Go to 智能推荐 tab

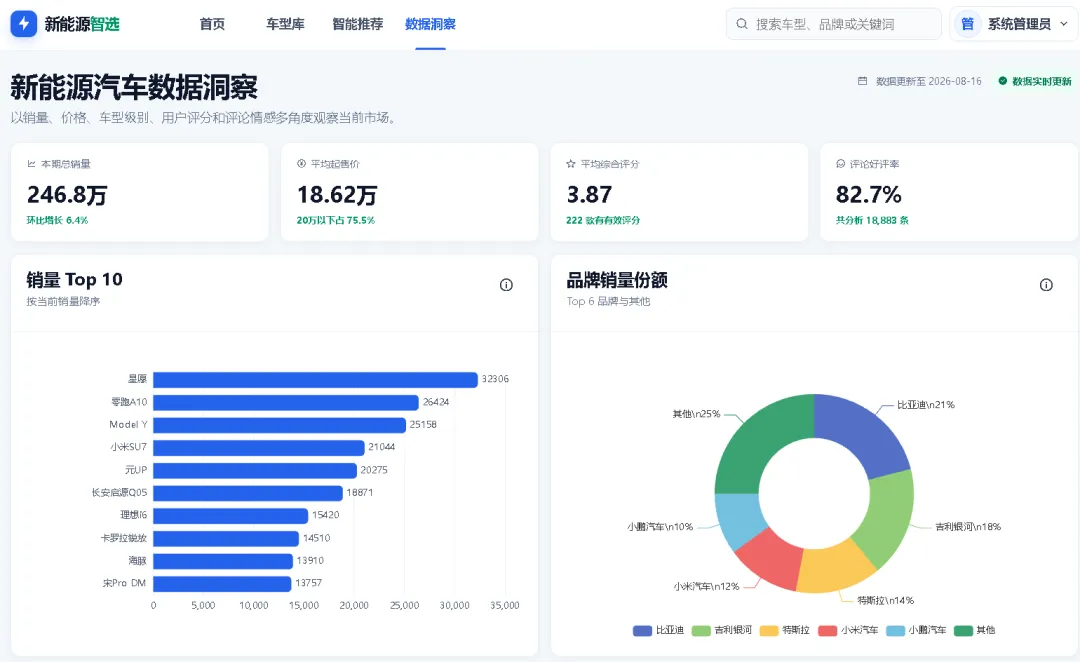[357, 24]
